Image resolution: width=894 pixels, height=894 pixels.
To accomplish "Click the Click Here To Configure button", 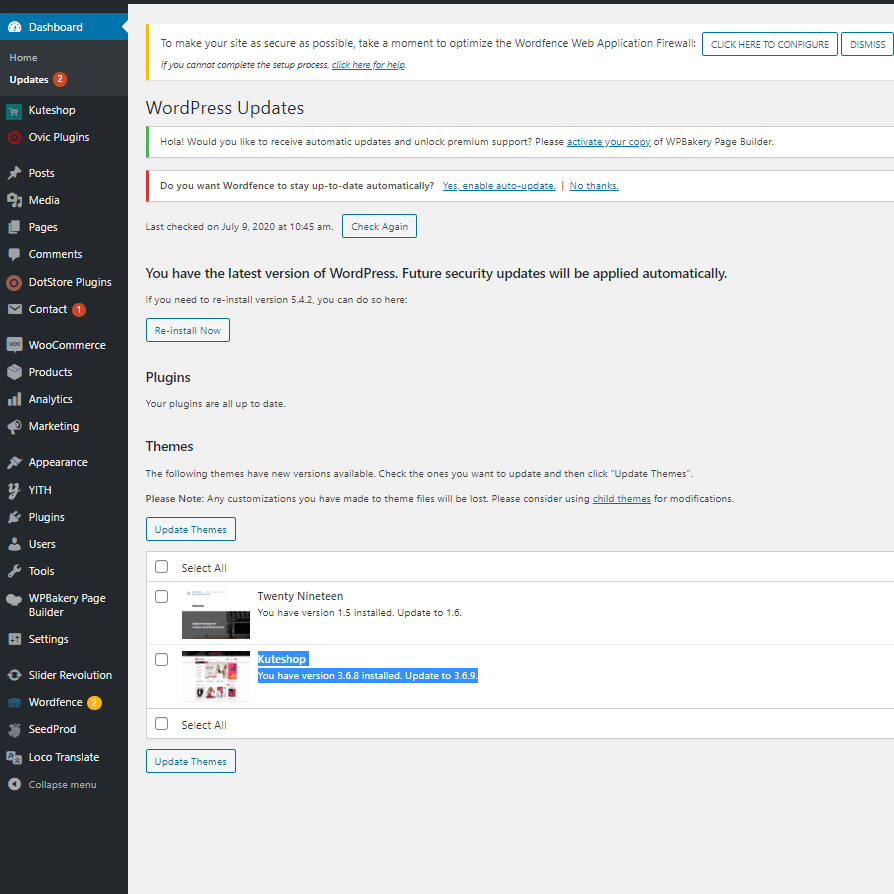I will pyautogui.click(x=770, y=44).
